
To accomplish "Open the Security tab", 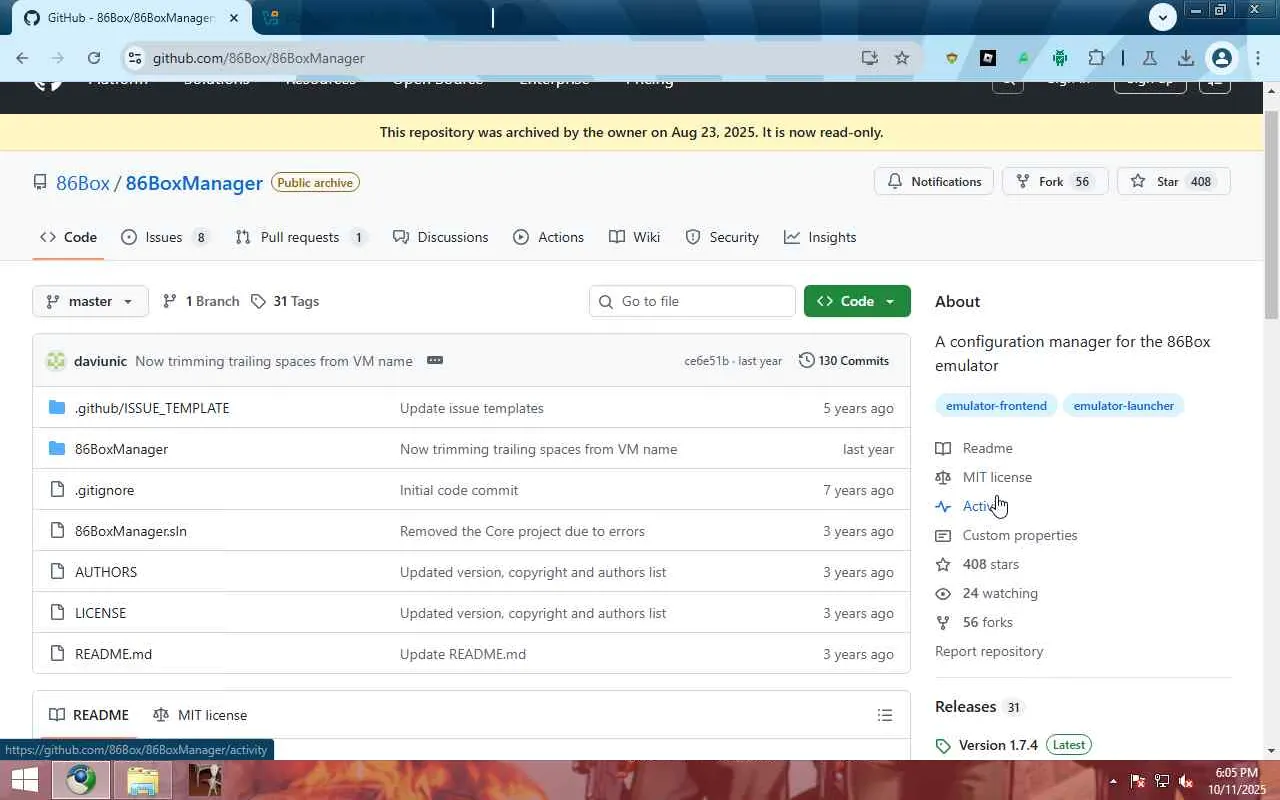I will [722, 237].
